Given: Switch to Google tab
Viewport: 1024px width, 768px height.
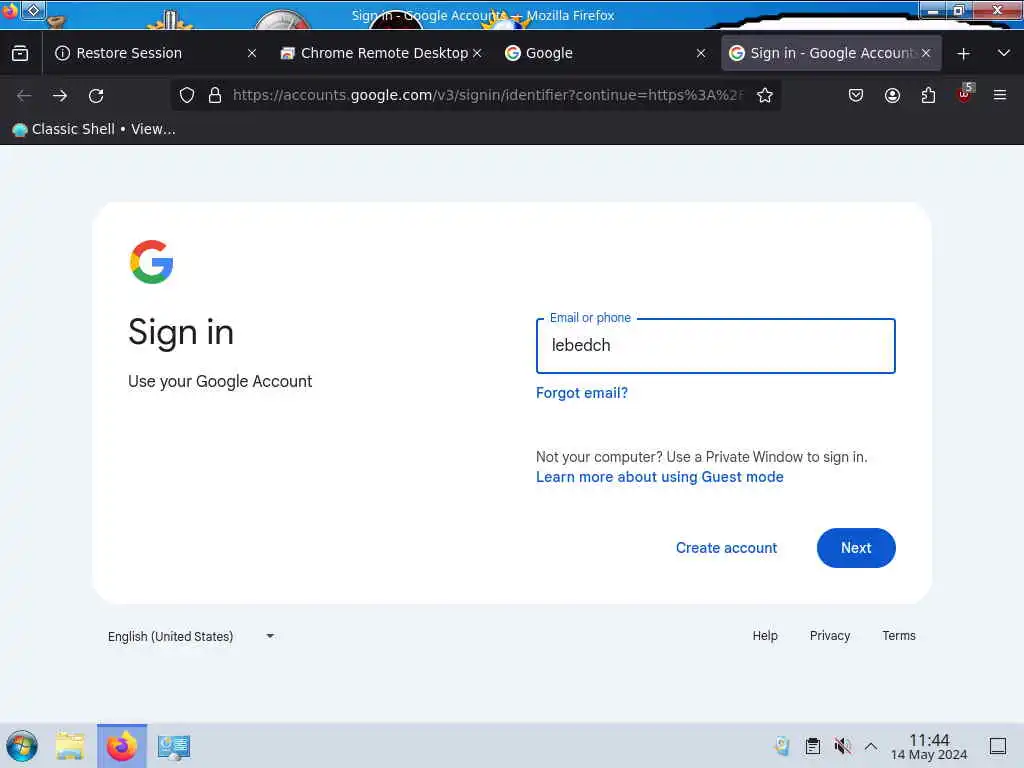Looking at the screenshot, I should 603,54.
